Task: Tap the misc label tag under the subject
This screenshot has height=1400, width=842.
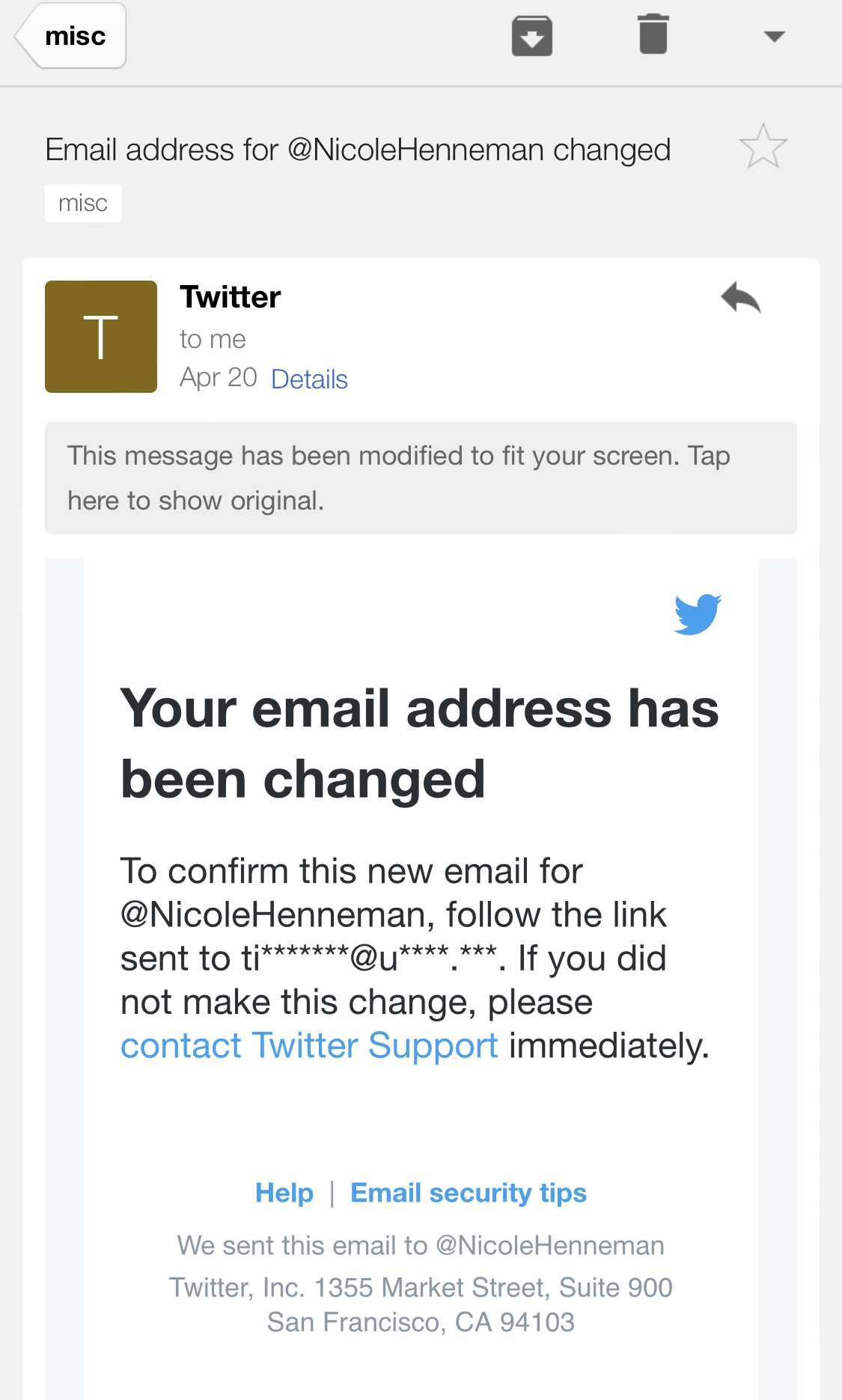Action: click(x=83, y=204)
